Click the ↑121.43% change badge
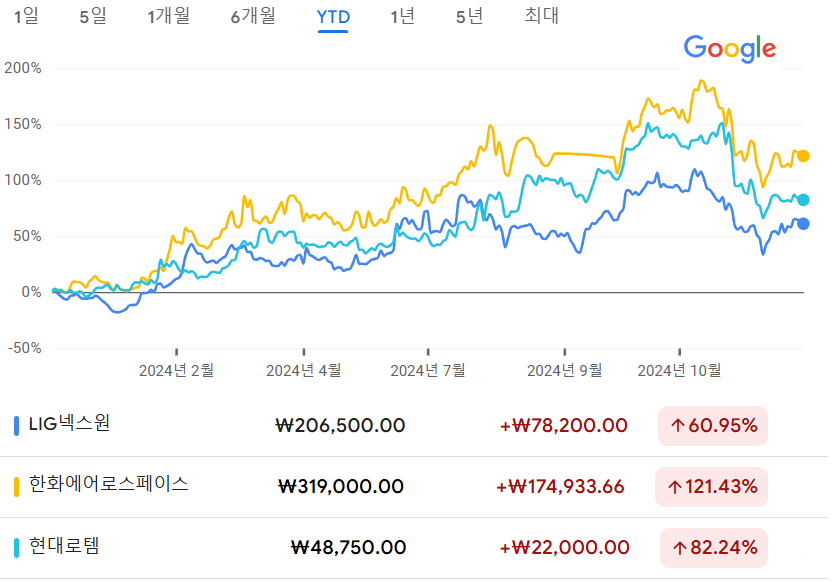 pyautogui.click(x=712, y=487)
